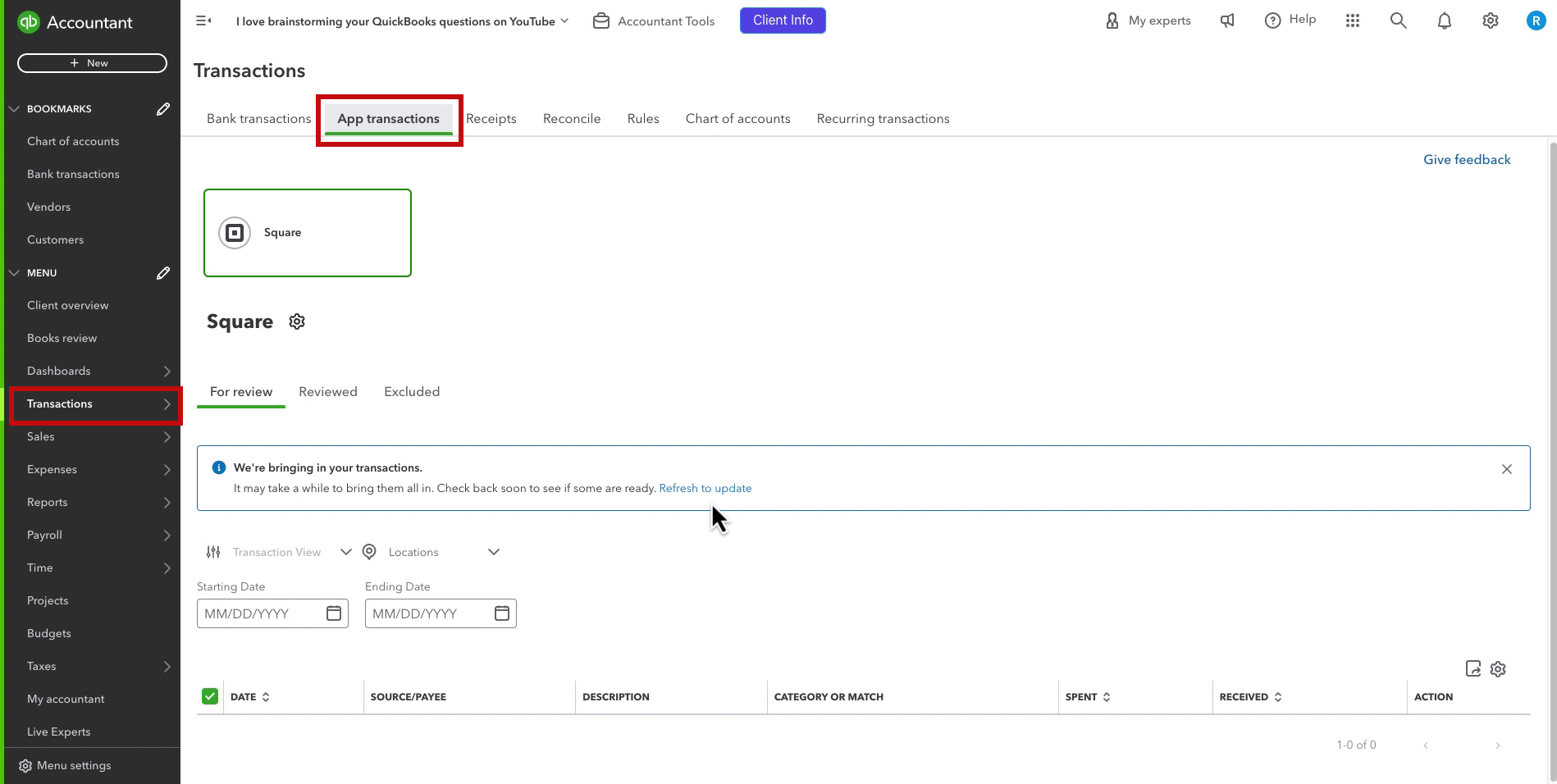Expand the Payroll submenu
Image resolution: width=1557 pixels, height=784 pixels.
point(167,536)
